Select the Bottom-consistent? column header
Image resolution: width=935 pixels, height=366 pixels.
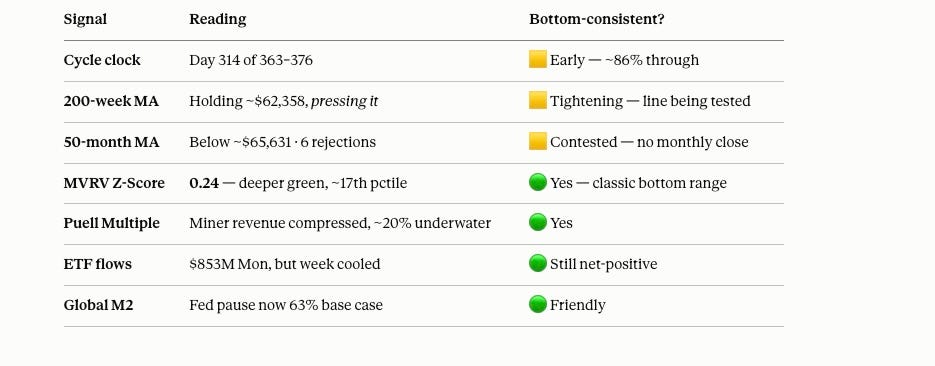pyautogui.click(x=597, y=19)
